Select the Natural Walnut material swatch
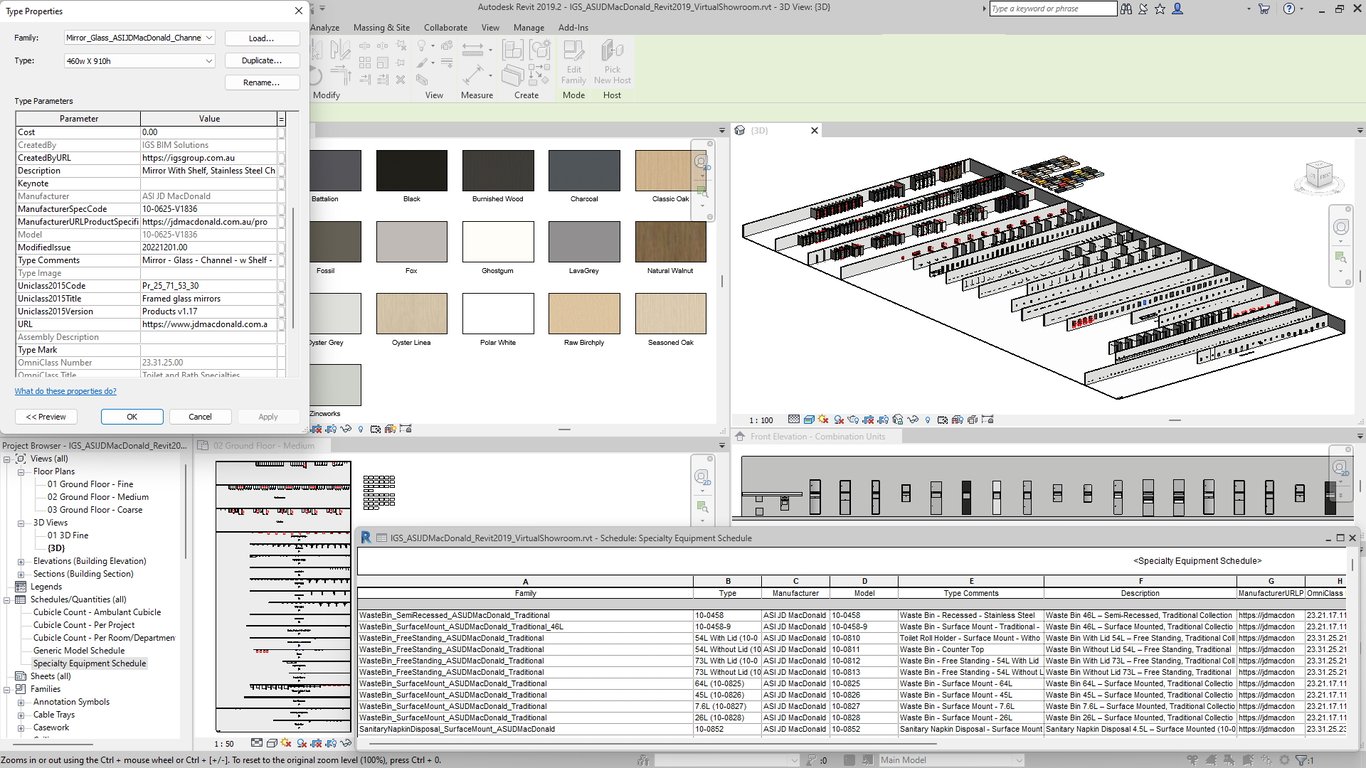Image resolution: width=1366 pixels, height=768 pixels. (670, 243)
